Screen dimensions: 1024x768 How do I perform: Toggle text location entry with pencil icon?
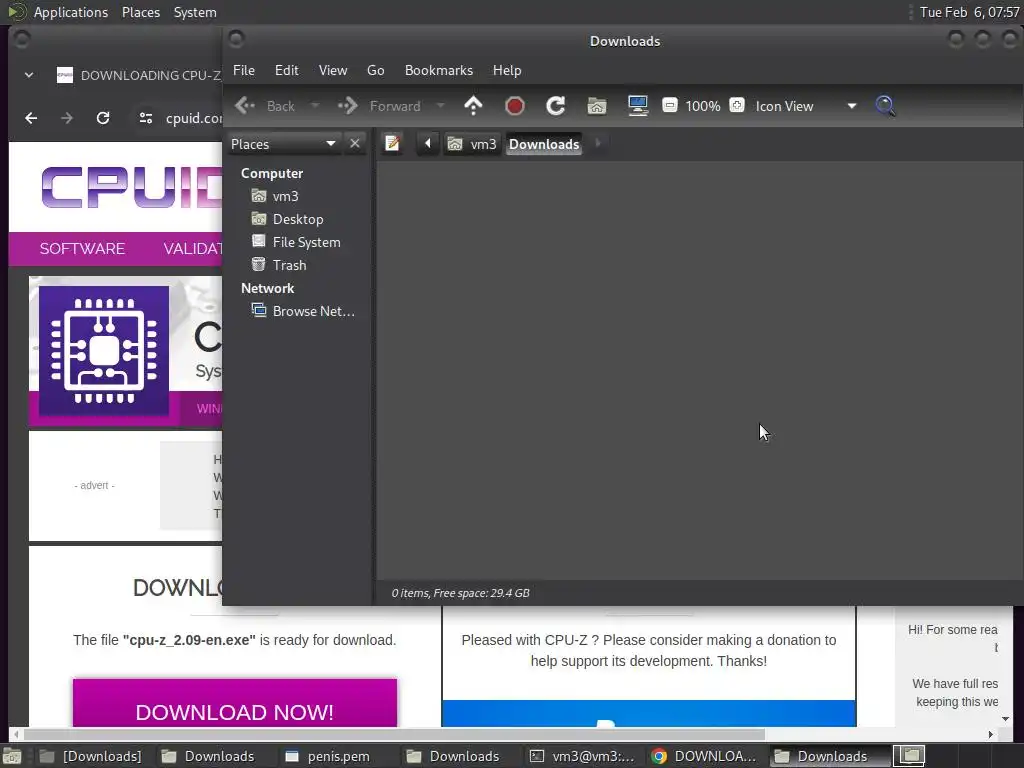392,144
